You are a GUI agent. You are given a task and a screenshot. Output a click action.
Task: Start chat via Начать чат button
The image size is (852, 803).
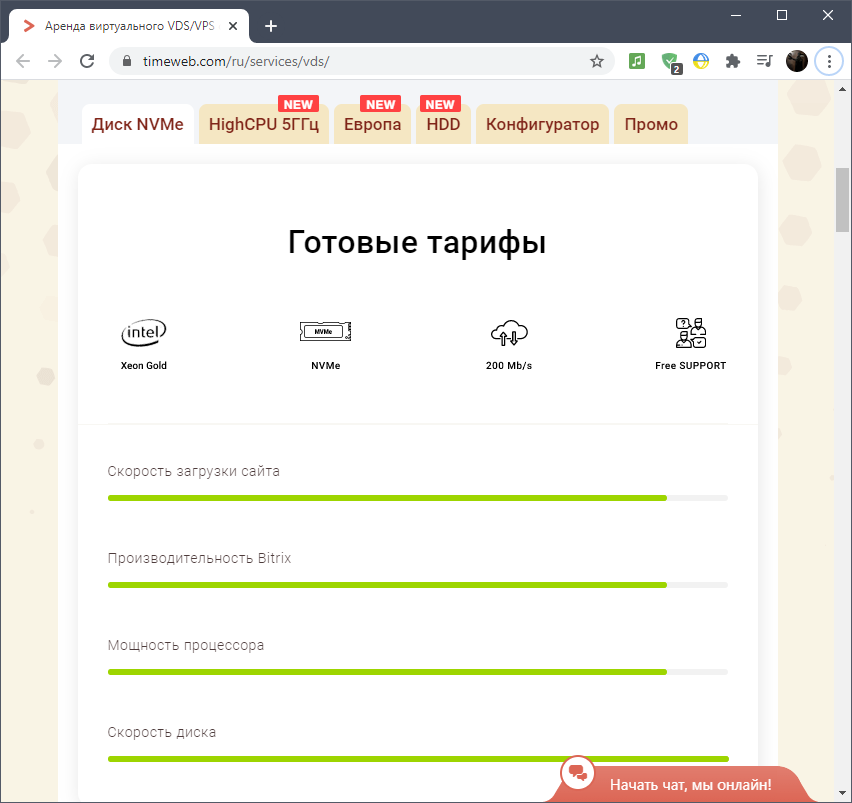click(690, 784)
